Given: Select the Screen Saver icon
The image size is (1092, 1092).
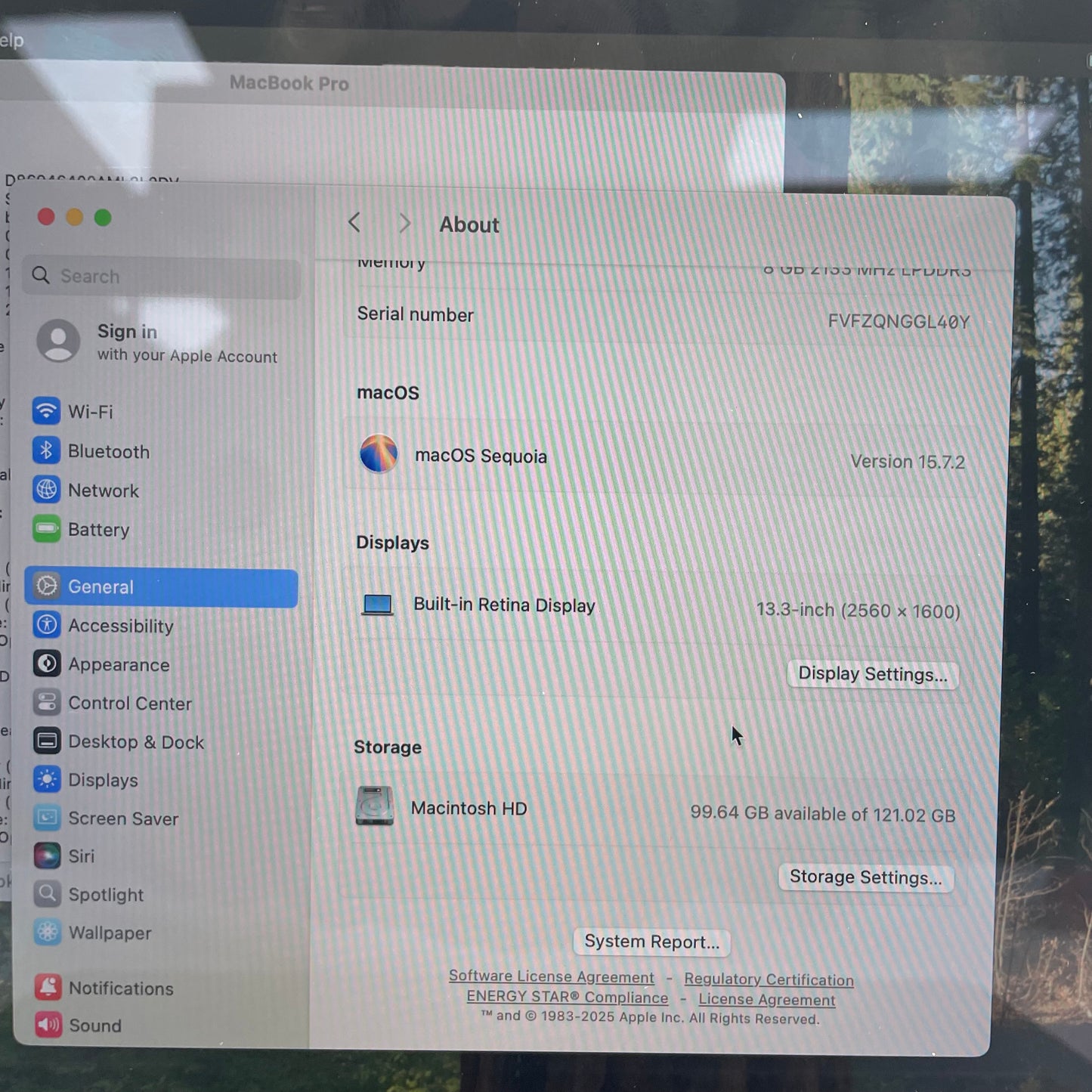Looking at the screenshot, I should (x=47, y=818).
